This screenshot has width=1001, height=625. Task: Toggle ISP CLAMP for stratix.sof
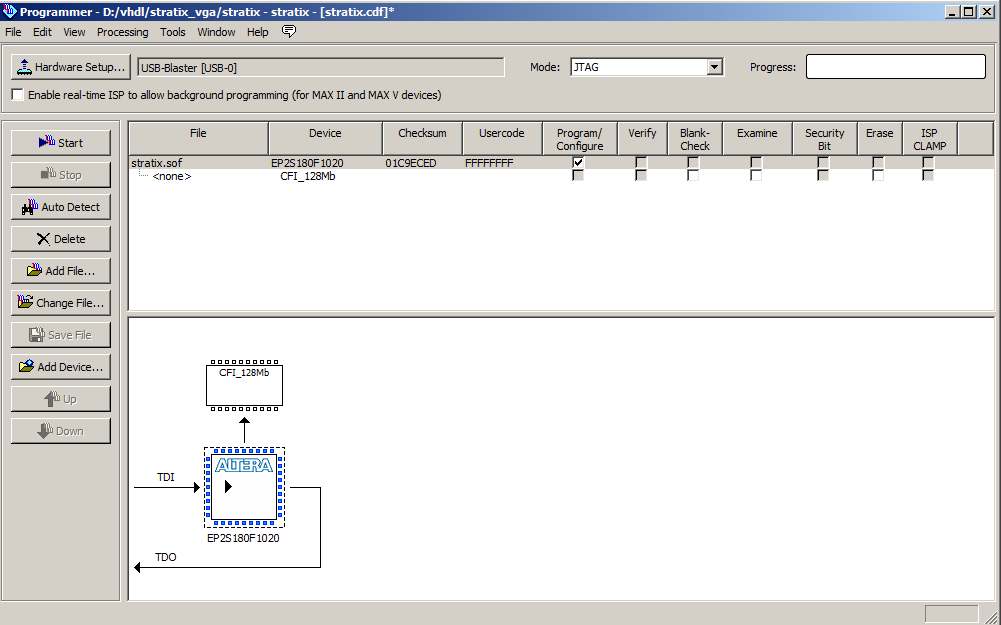point(928,163)
